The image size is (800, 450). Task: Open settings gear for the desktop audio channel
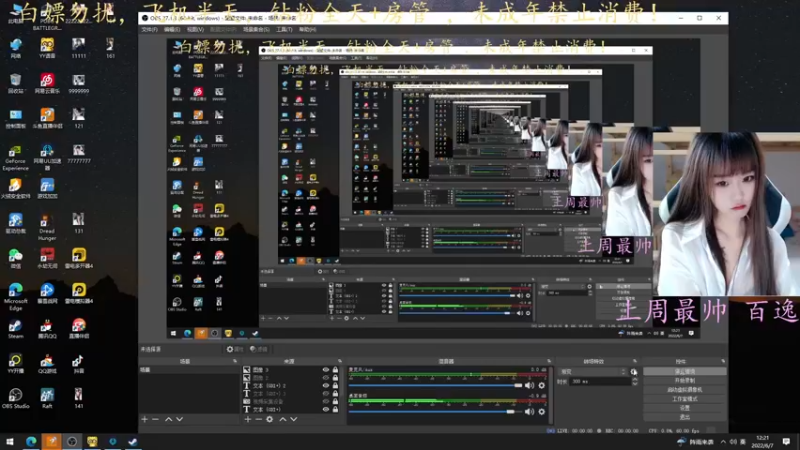541,412
